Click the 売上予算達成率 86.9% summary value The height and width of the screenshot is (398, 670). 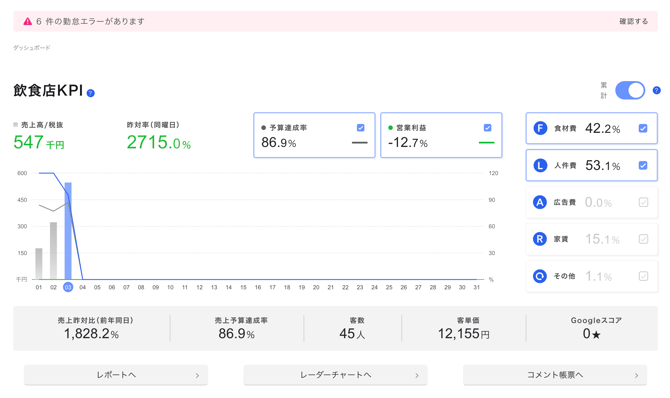pos(236,333)
